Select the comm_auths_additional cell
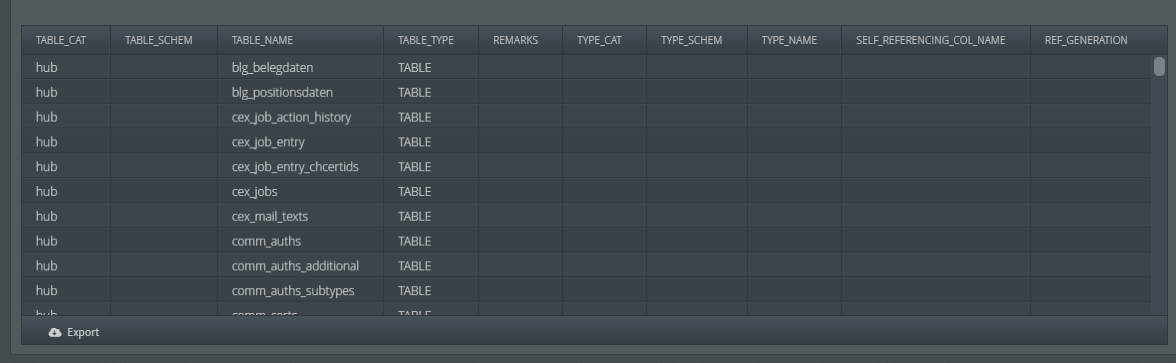The height and width of the screenshot is (363, 1176). tap(300, 266)
